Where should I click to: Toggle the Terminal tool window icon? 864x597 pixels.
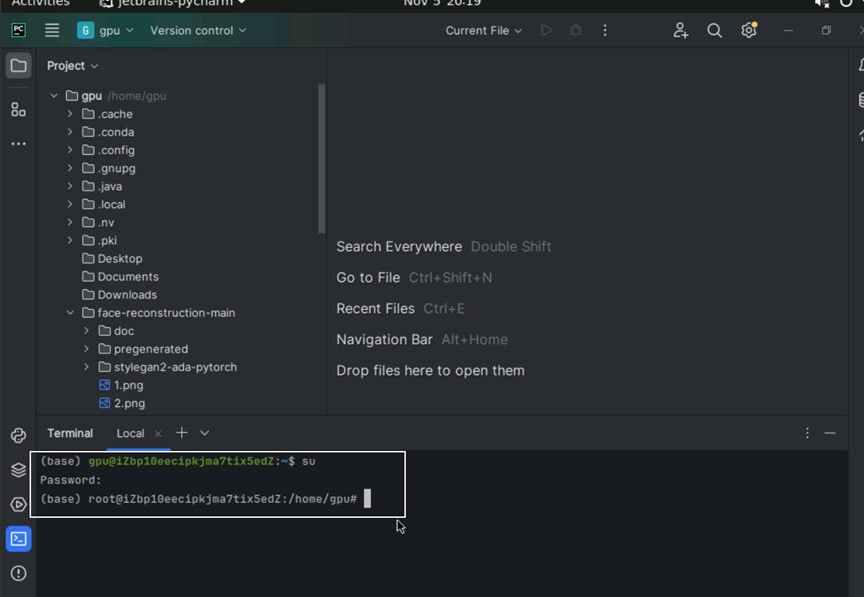pos(19,539)
